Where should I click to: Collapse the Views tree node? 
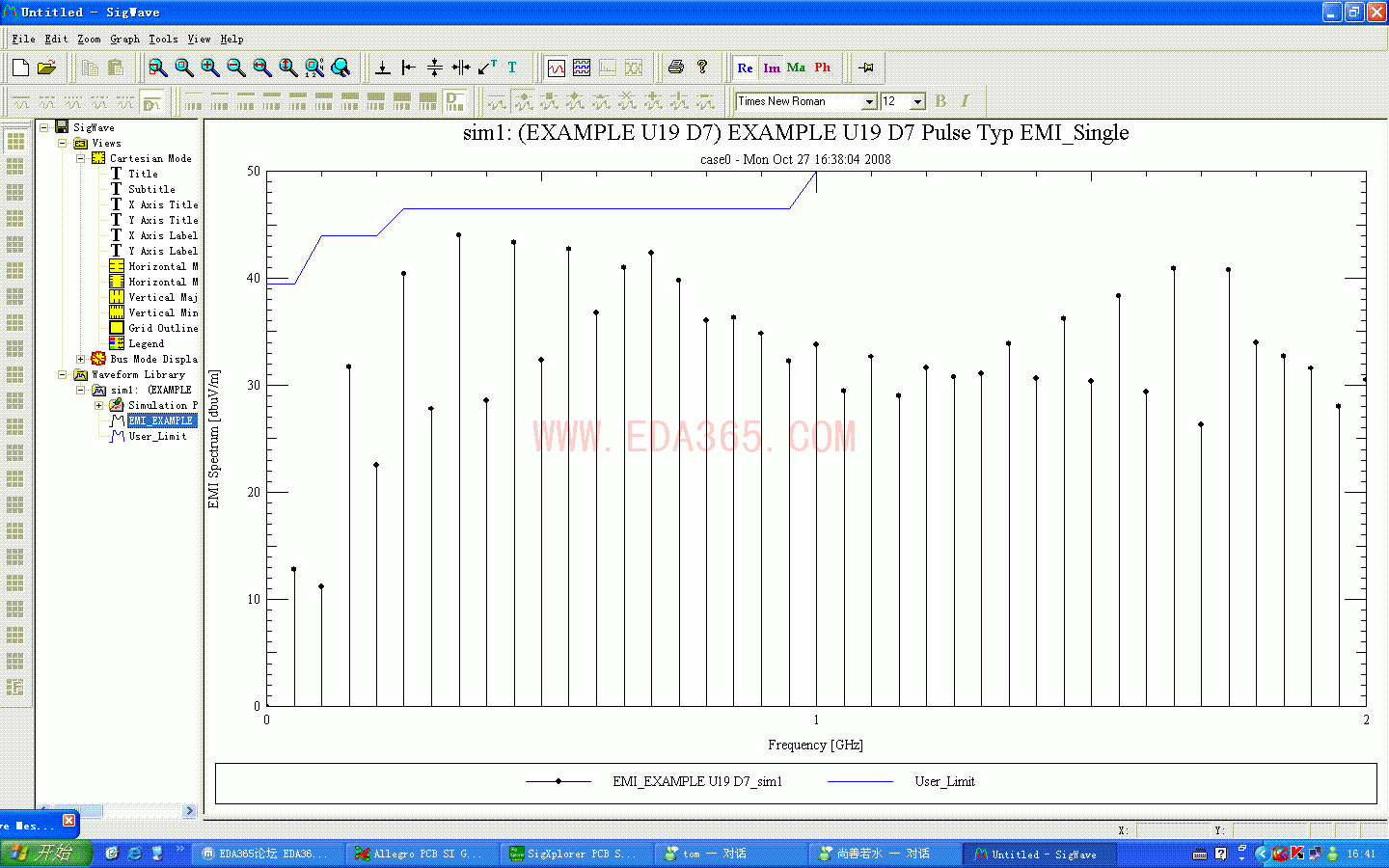[63, 143]
